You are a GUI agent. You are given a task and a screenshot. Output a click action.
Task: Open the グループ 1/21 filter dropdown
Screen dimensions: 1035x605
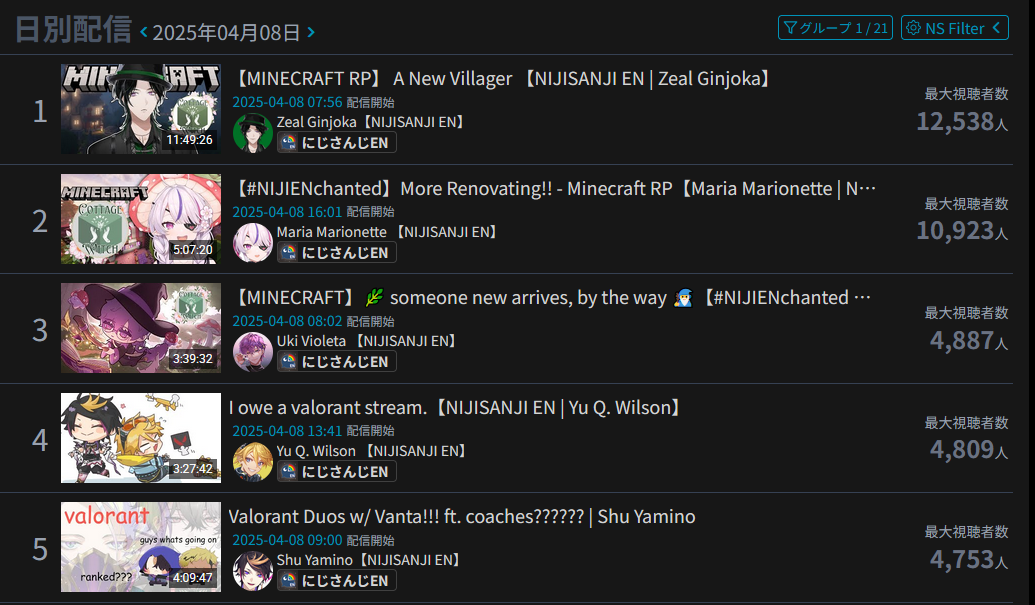tap(835, 28)
